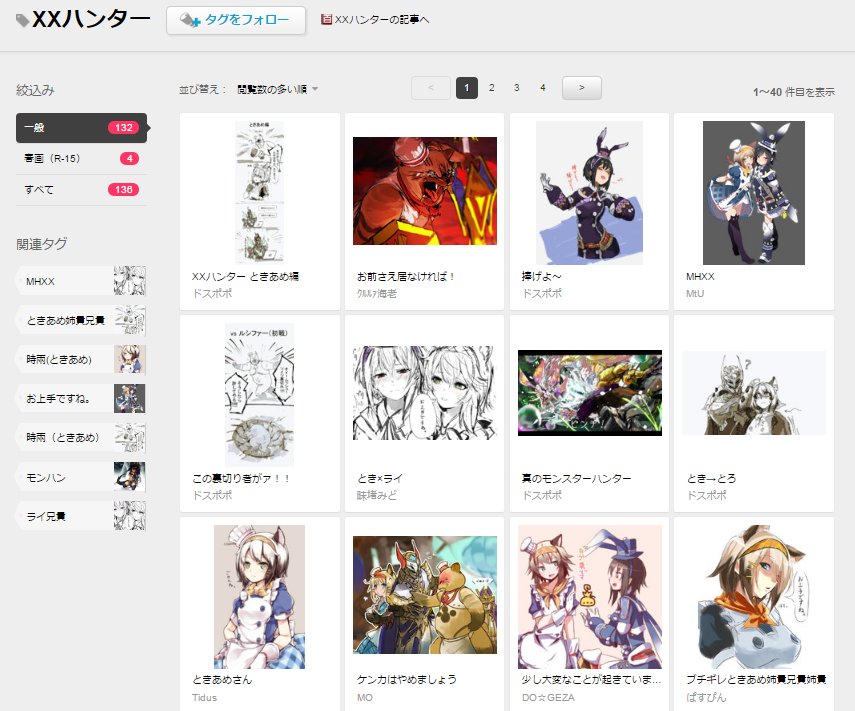Click the red article icon beside XXハンターの記事へ

326,20
